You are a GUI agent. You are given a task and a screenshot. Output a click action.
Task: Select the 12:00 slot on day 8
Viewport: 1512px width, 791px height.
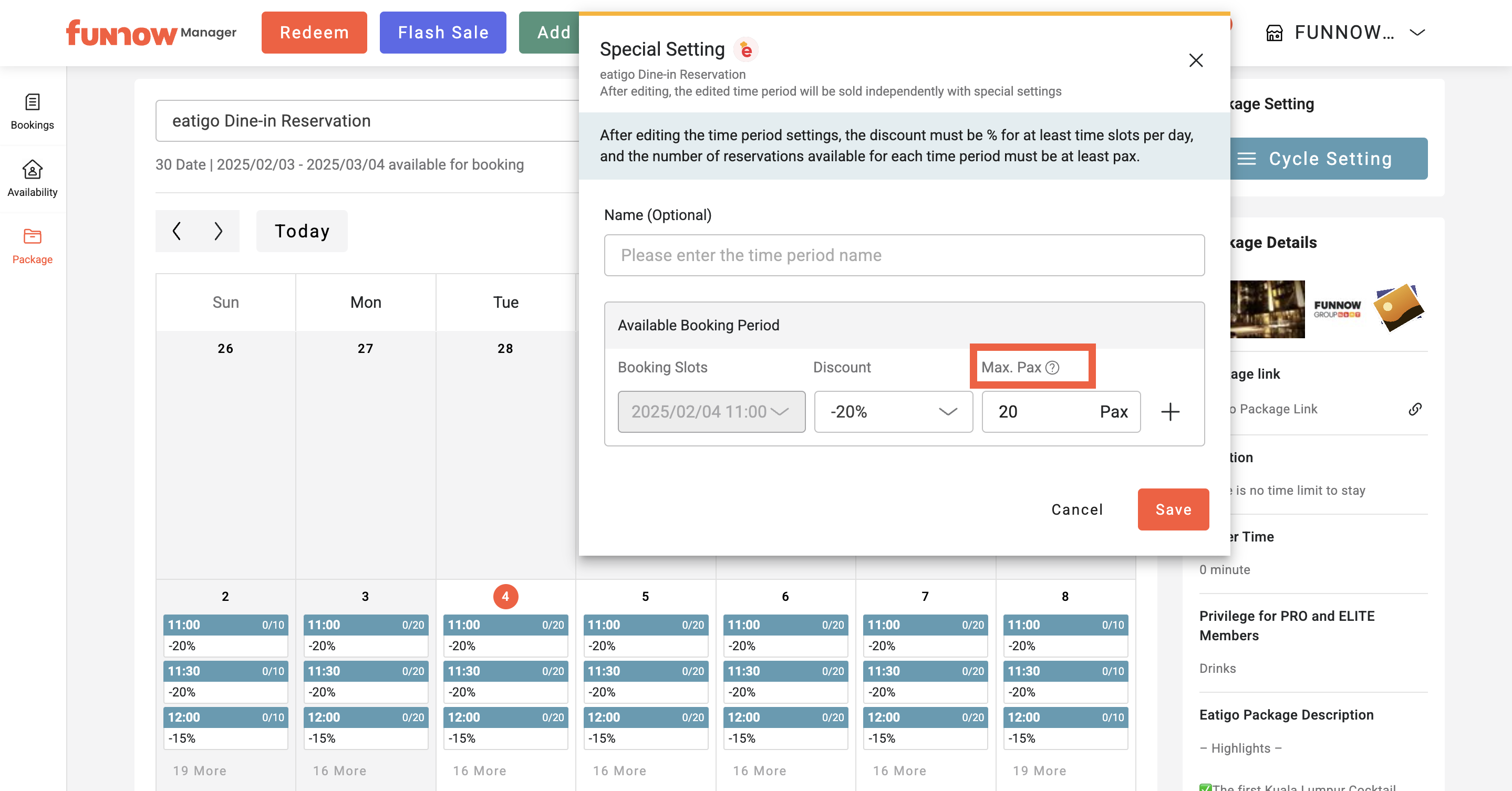pos(1065,728)
